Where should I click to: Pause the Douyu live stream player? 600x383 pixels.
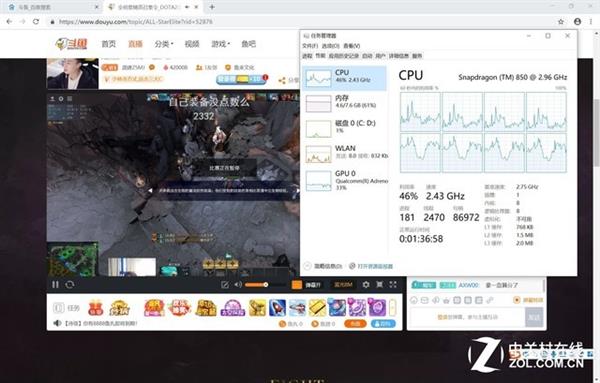tap(55, 285)
